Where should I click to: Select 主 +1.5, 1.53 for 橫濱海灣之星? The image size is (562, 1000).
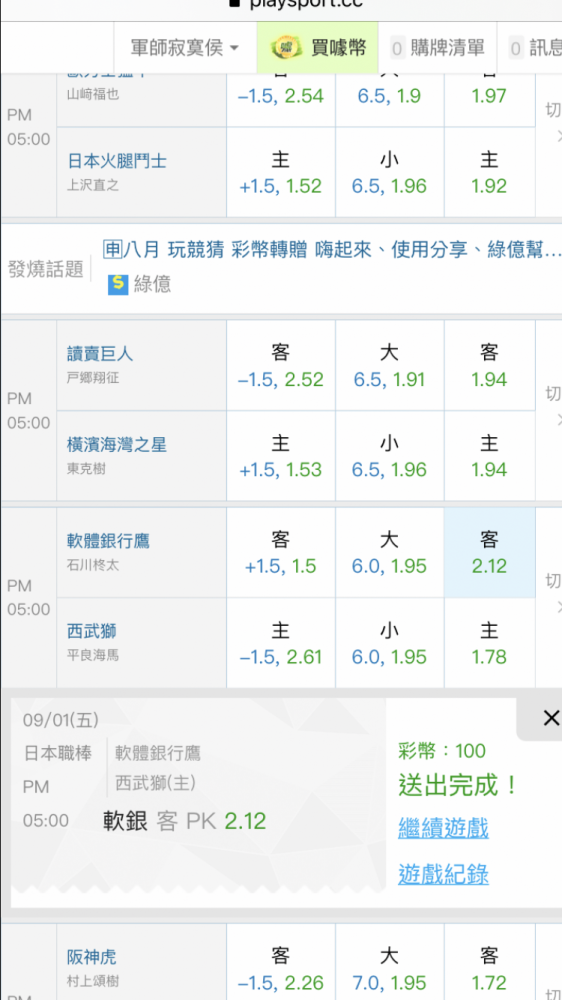pos(281,456)
